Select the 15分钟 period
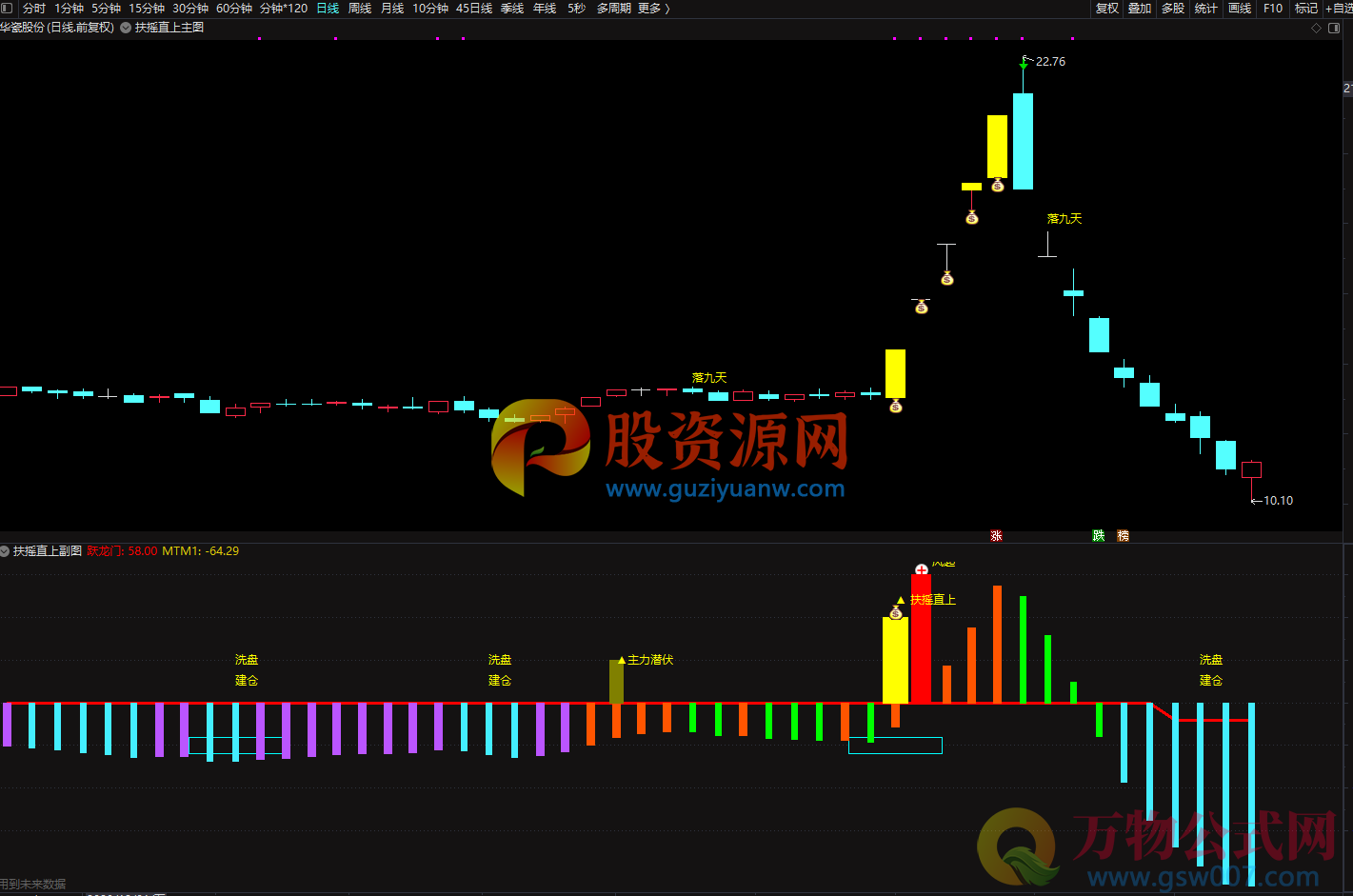The width and height of the screenshot is (1353, 896). click(x=147, y=8)
